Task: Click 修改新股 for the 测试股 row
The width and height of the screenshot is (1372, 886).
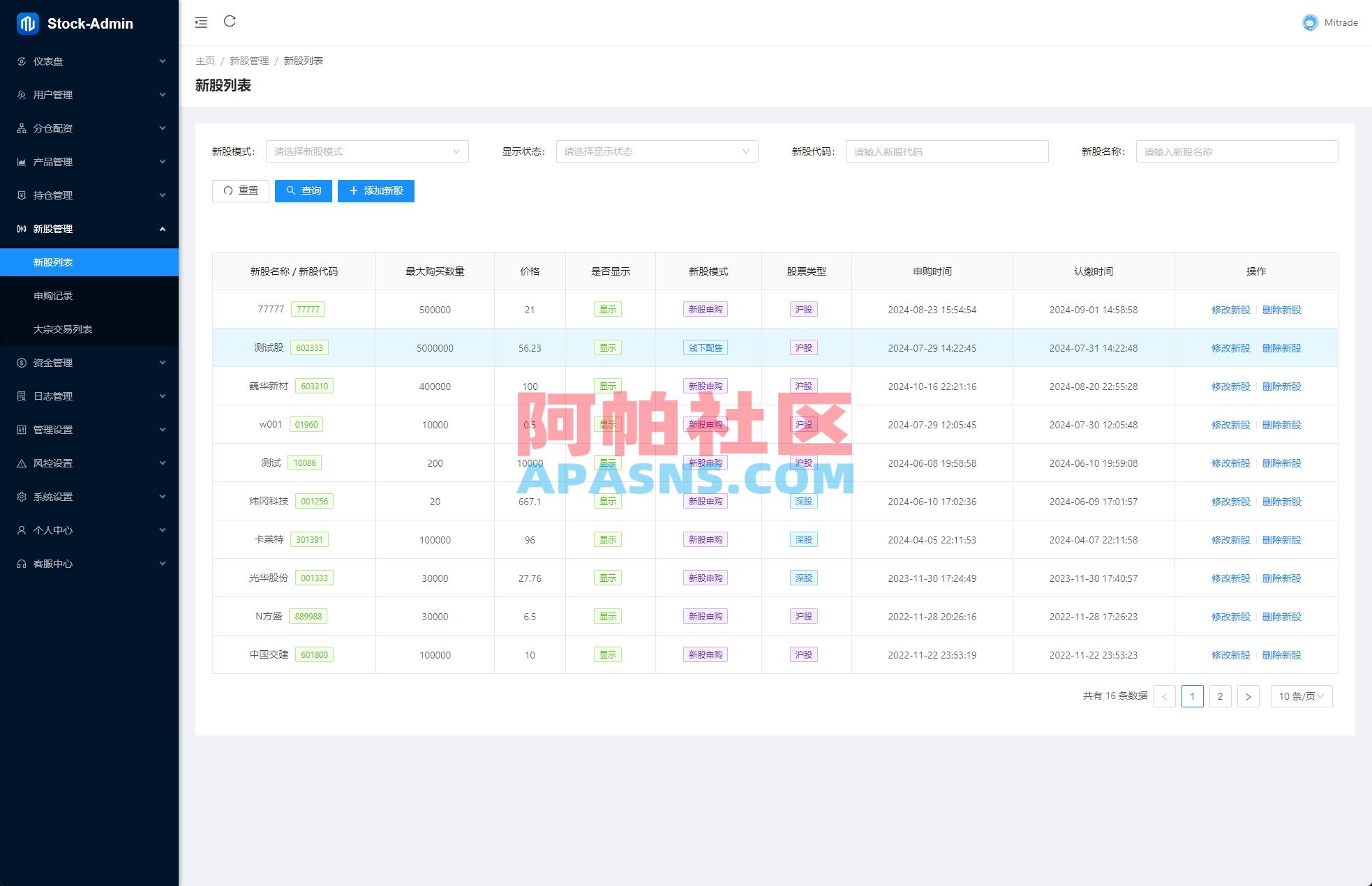Action: click(1230, 347)
